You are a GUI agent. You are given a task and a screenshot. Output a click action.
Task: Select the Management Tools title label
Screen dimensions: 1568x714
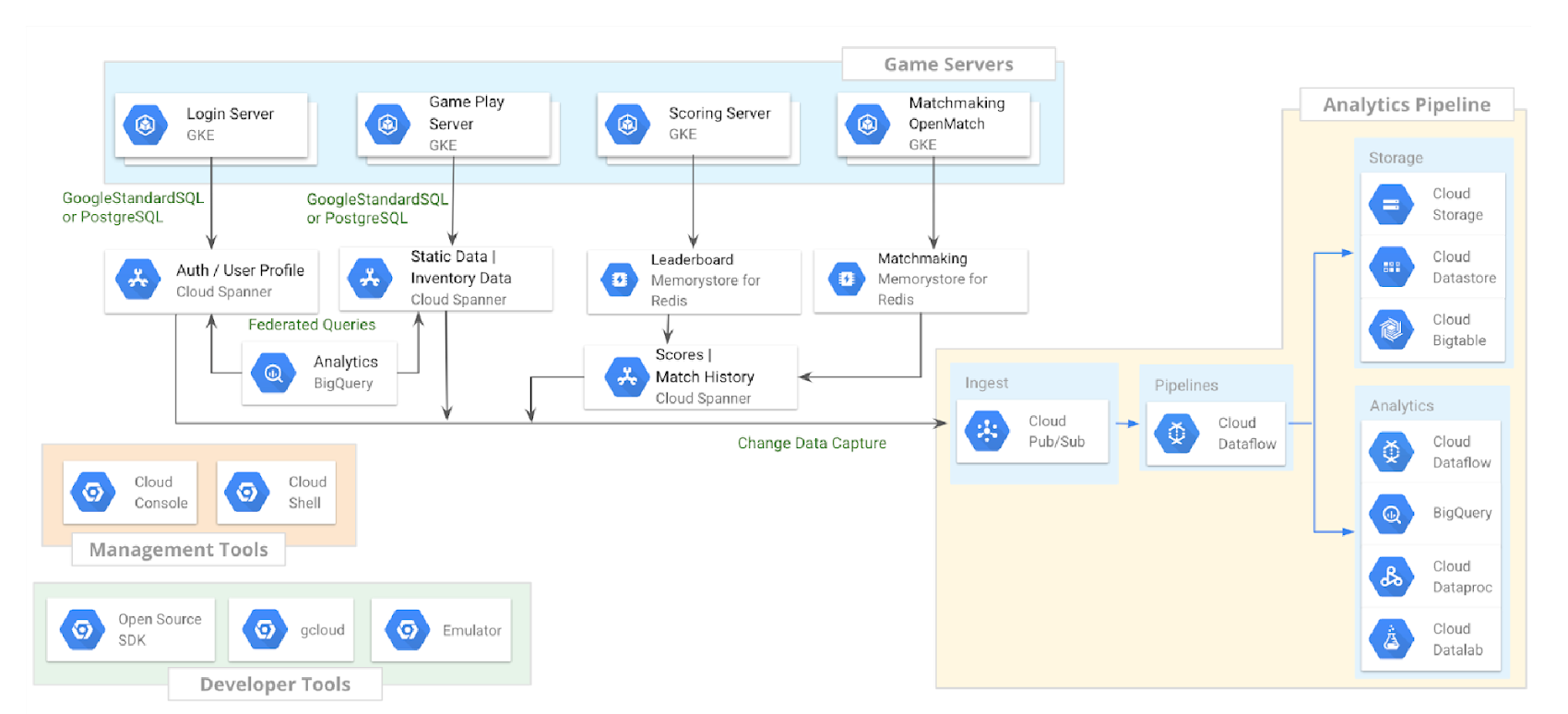pos(179,550)
